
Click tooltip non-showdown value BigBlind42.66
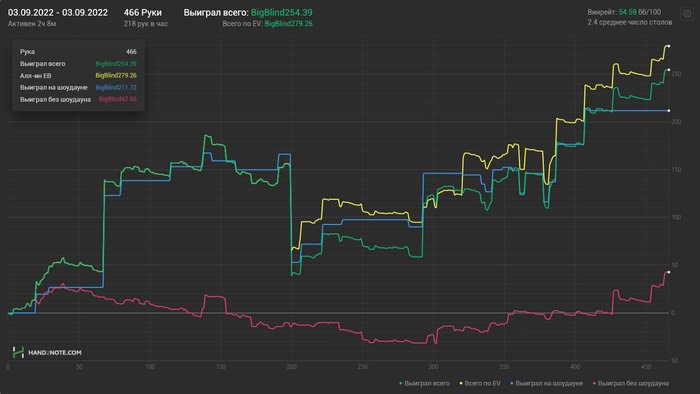(x=117, y=99)
